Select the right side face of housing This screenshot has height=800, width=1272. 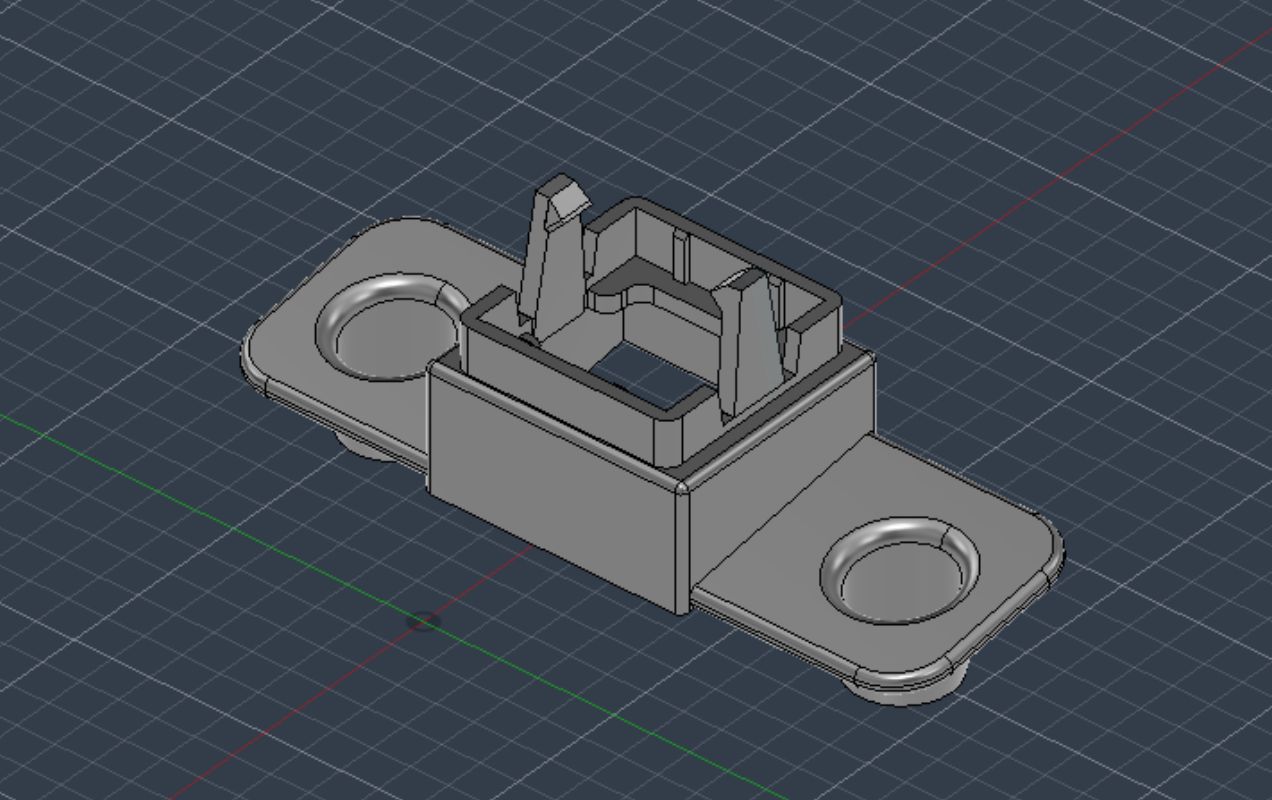coord(780,470)
